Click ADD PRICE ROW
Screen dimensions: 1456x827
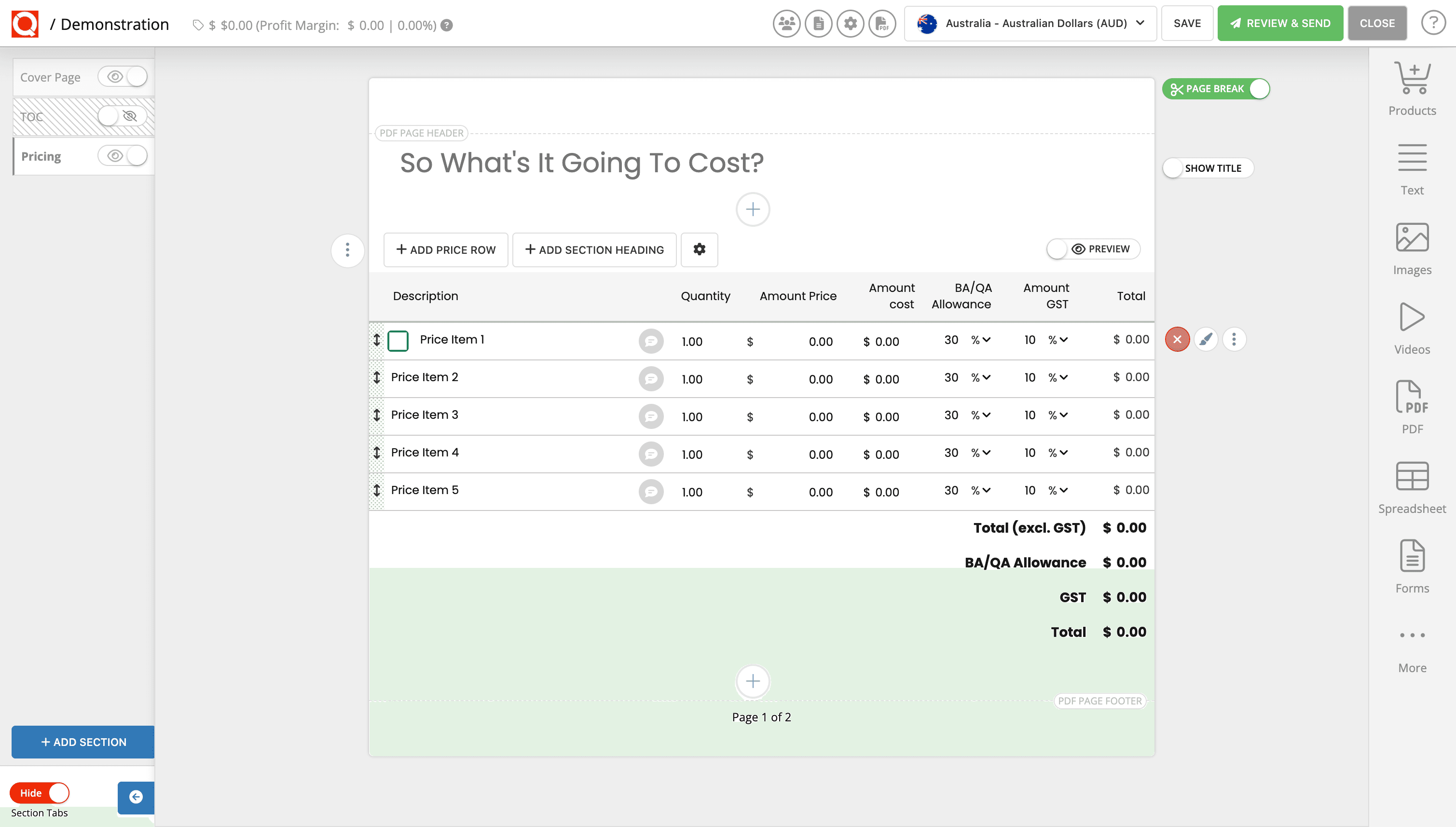coord(445,250)
